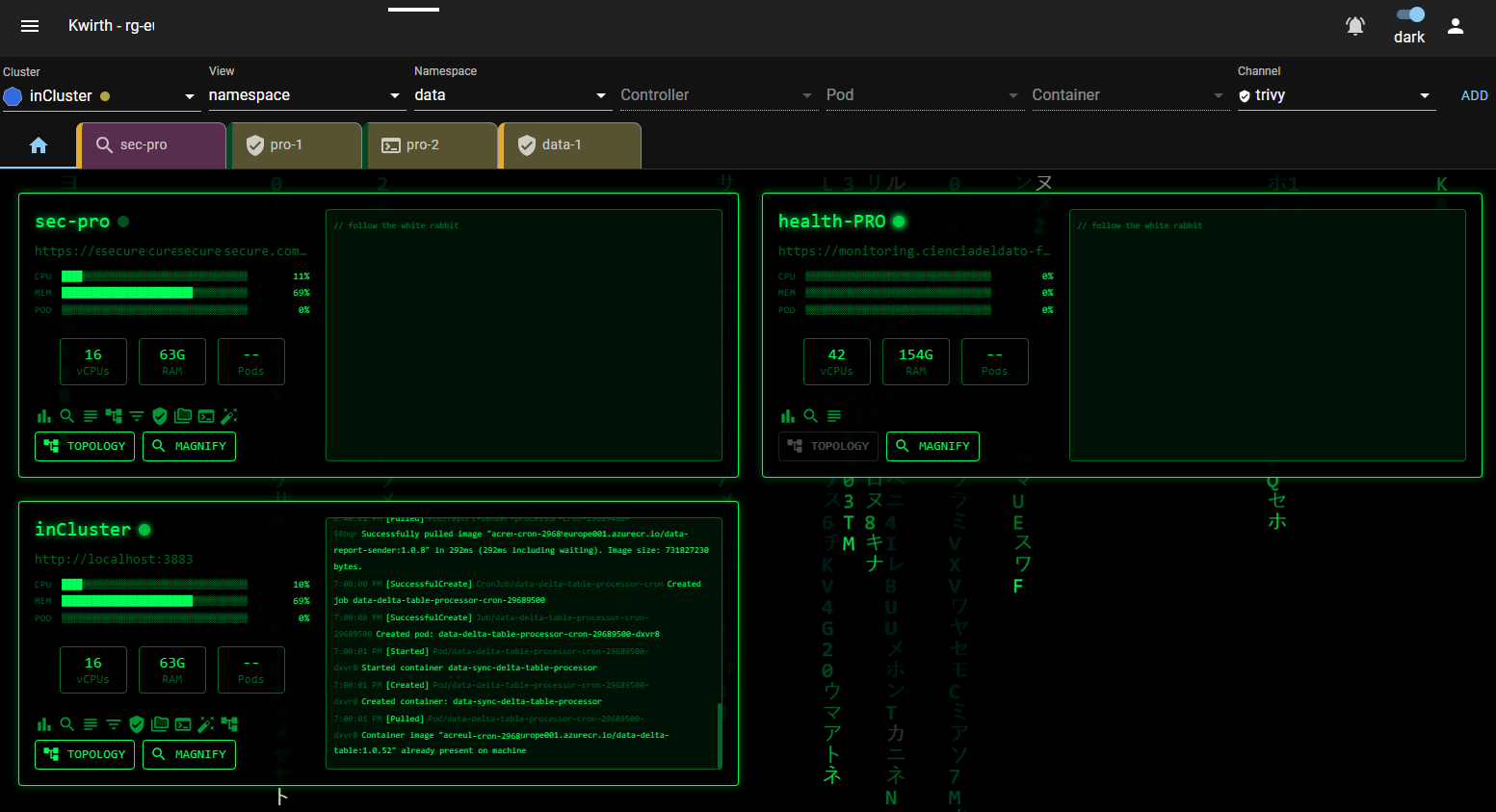Click filter icon on sec-pro card
Image resolution: width=1496 pixels, height=812 pixels.
coord(137,416)
